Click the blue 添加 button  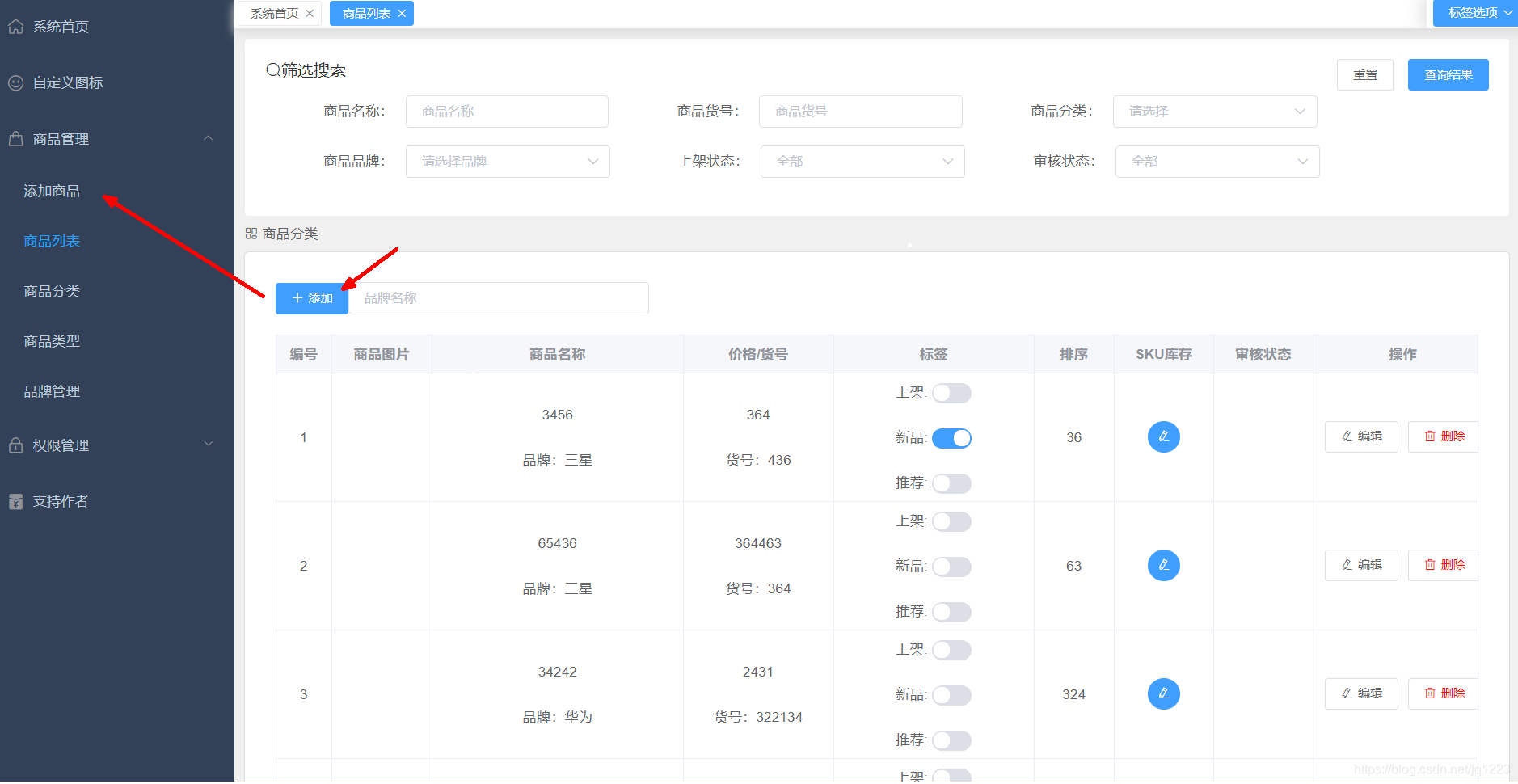(312, 298)
